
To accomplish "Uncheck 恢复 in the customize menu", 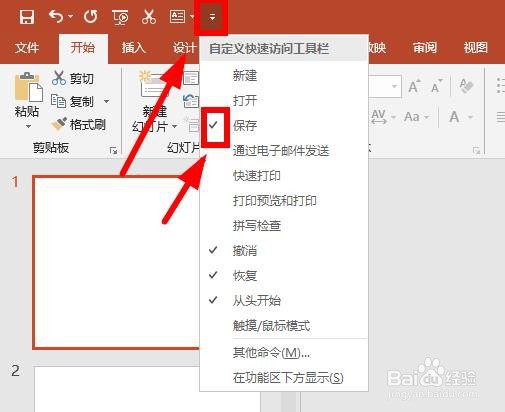I will click(x=284, y=275).
